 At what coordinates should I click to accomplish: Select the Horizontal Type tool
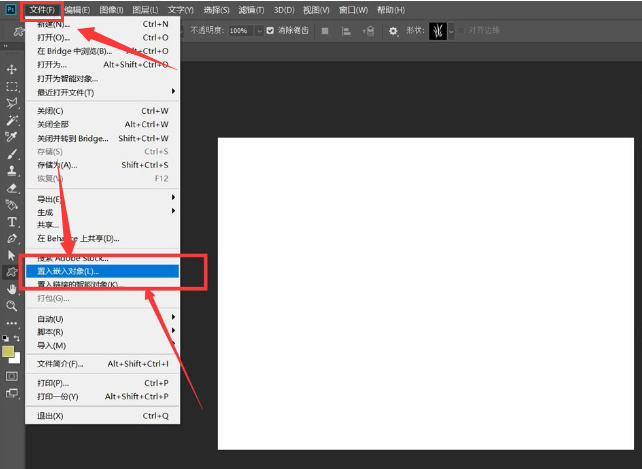12,222
